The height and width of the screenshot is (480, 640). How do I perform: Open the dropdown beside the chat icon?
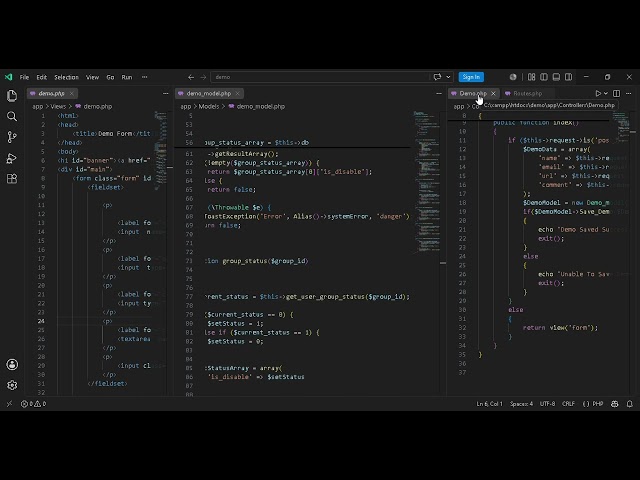pyautogui.click(x=448, y=77)
